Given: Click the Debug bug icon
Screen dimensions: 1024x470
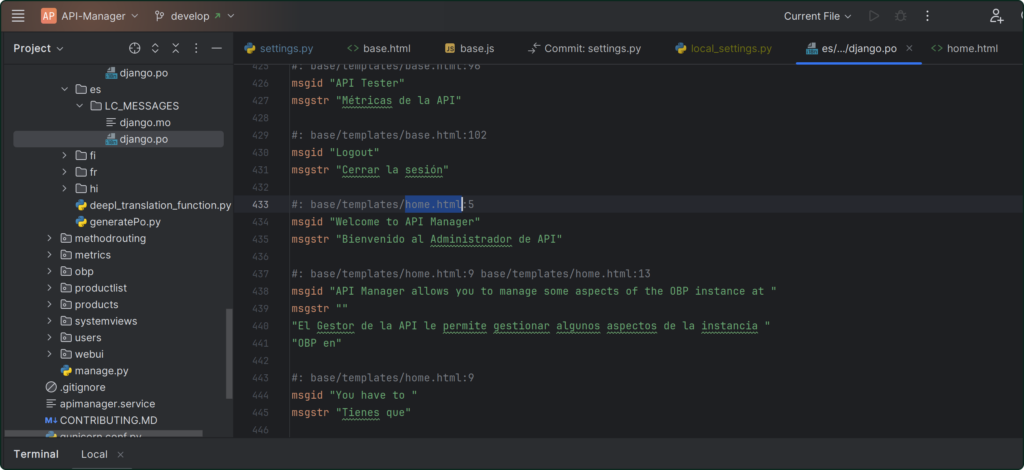Looking at the screenshot, I should click(x=903, y=16).
